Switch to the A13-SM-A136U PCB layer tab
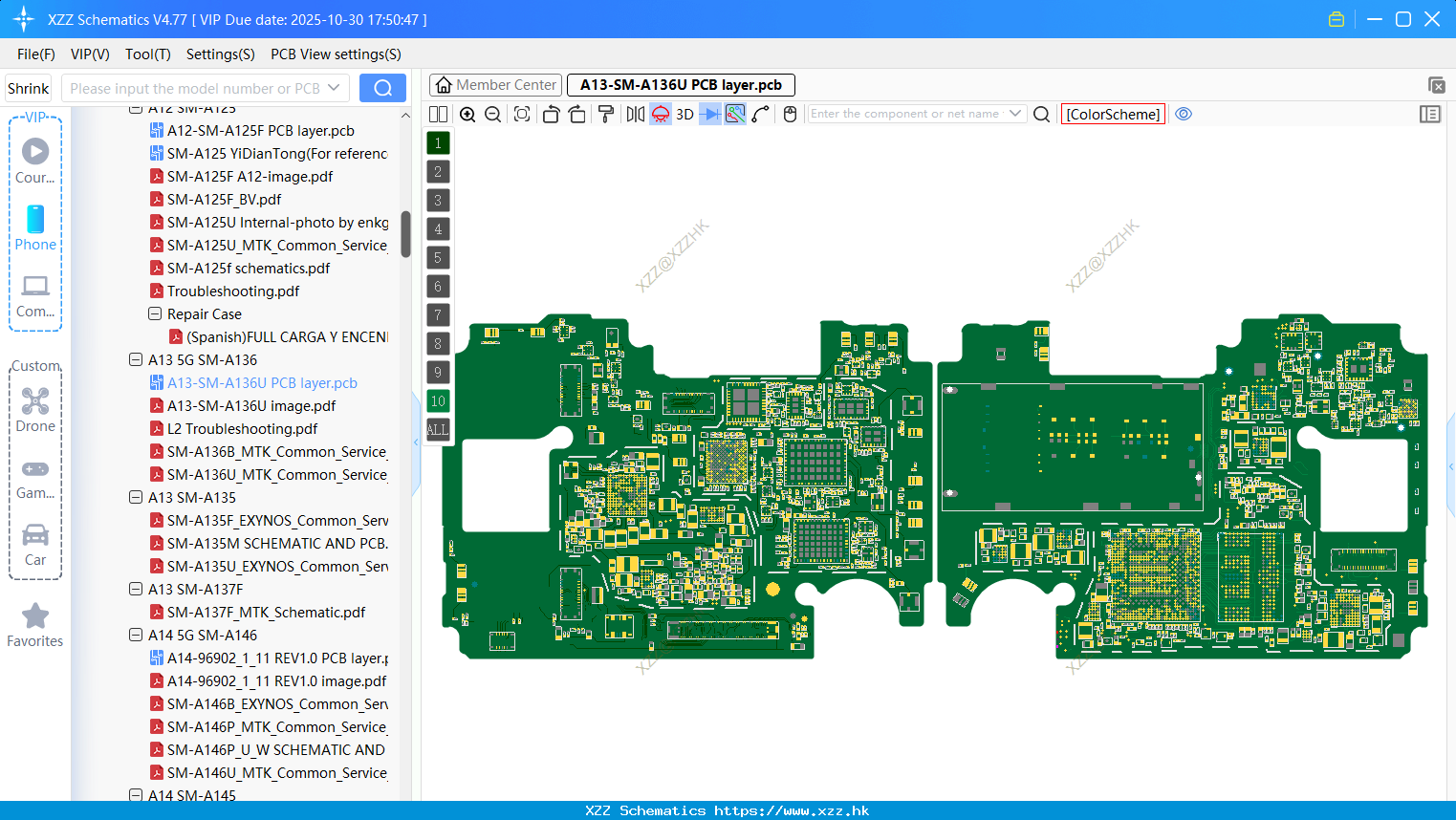Viewport: 1456px width, 820px height. [681, 84]
